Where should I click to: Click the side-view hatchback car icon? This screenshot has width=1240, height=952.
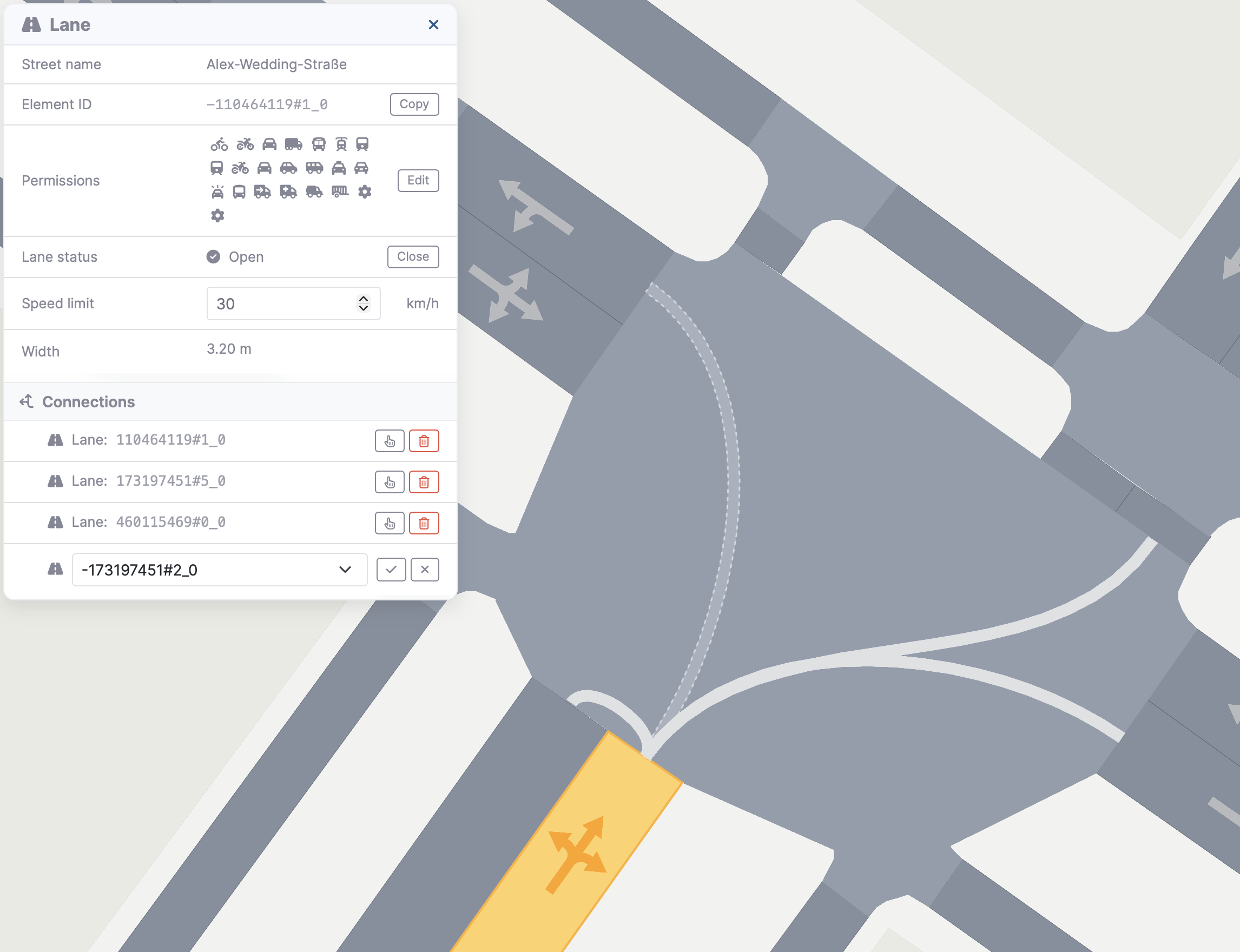point(288,168)
